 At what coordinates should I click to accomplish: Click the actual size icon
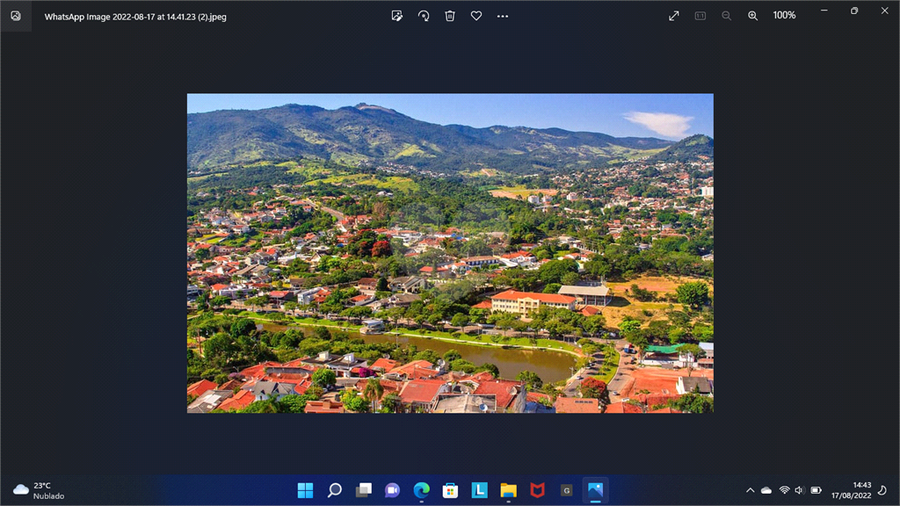tap(700, 16)
